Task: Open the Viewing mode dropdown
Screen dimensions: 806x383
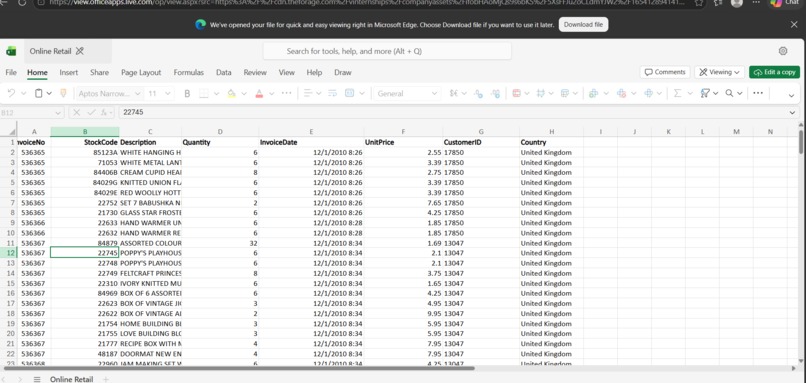Action: point(719,72)
